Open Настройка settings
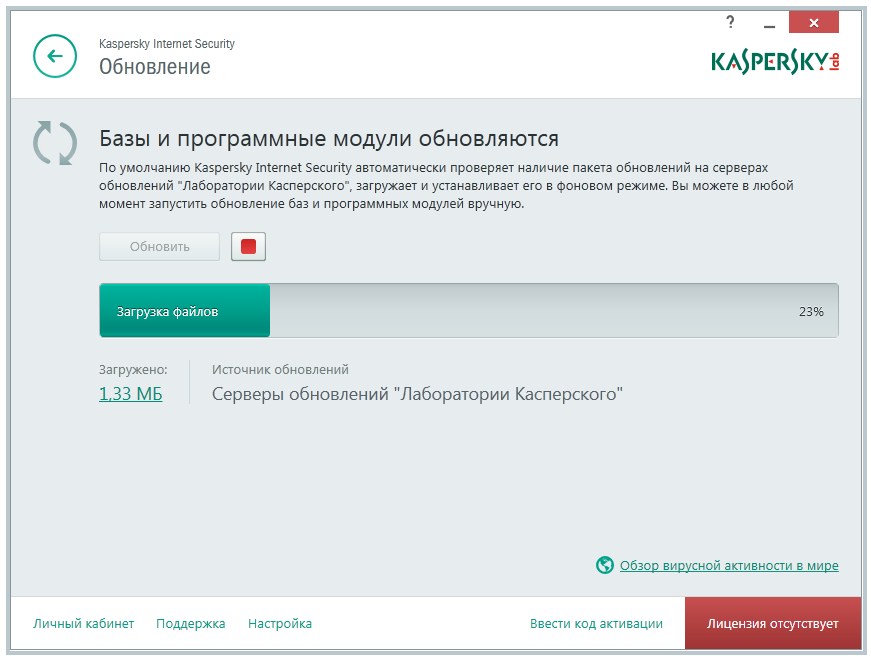 click(279, 623)
